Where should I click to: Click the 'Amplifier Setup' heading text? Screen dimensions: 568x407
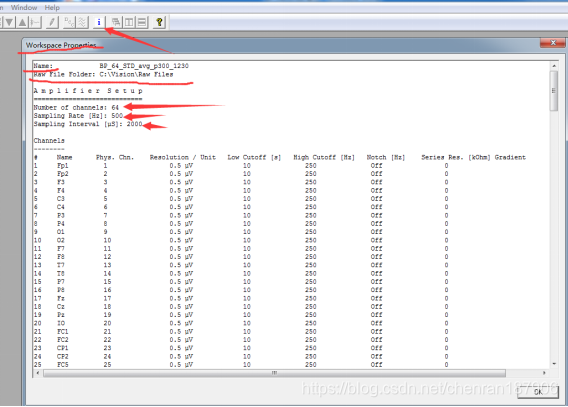point(88,91)
